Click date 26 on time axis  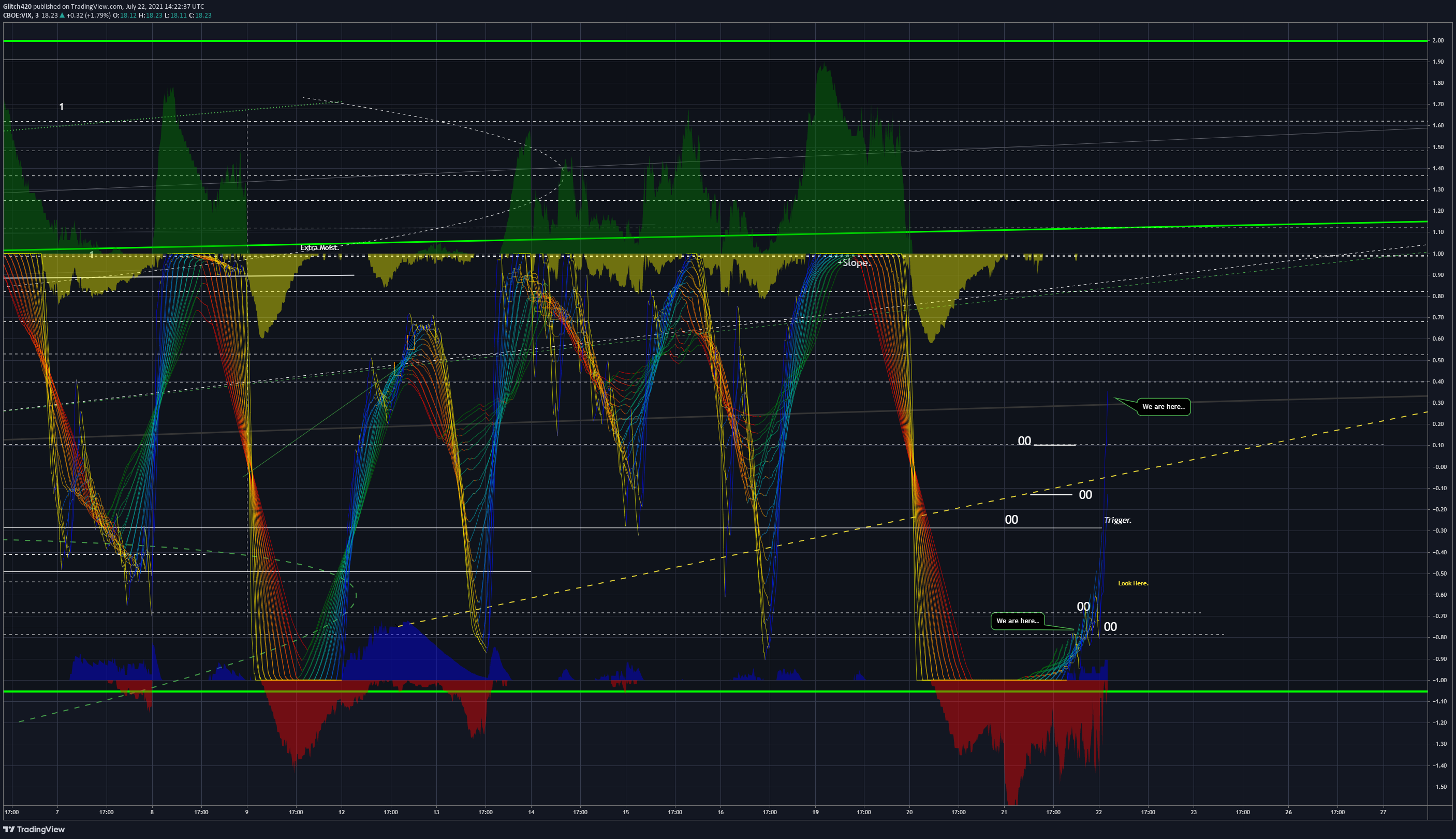click(1288, 812)
